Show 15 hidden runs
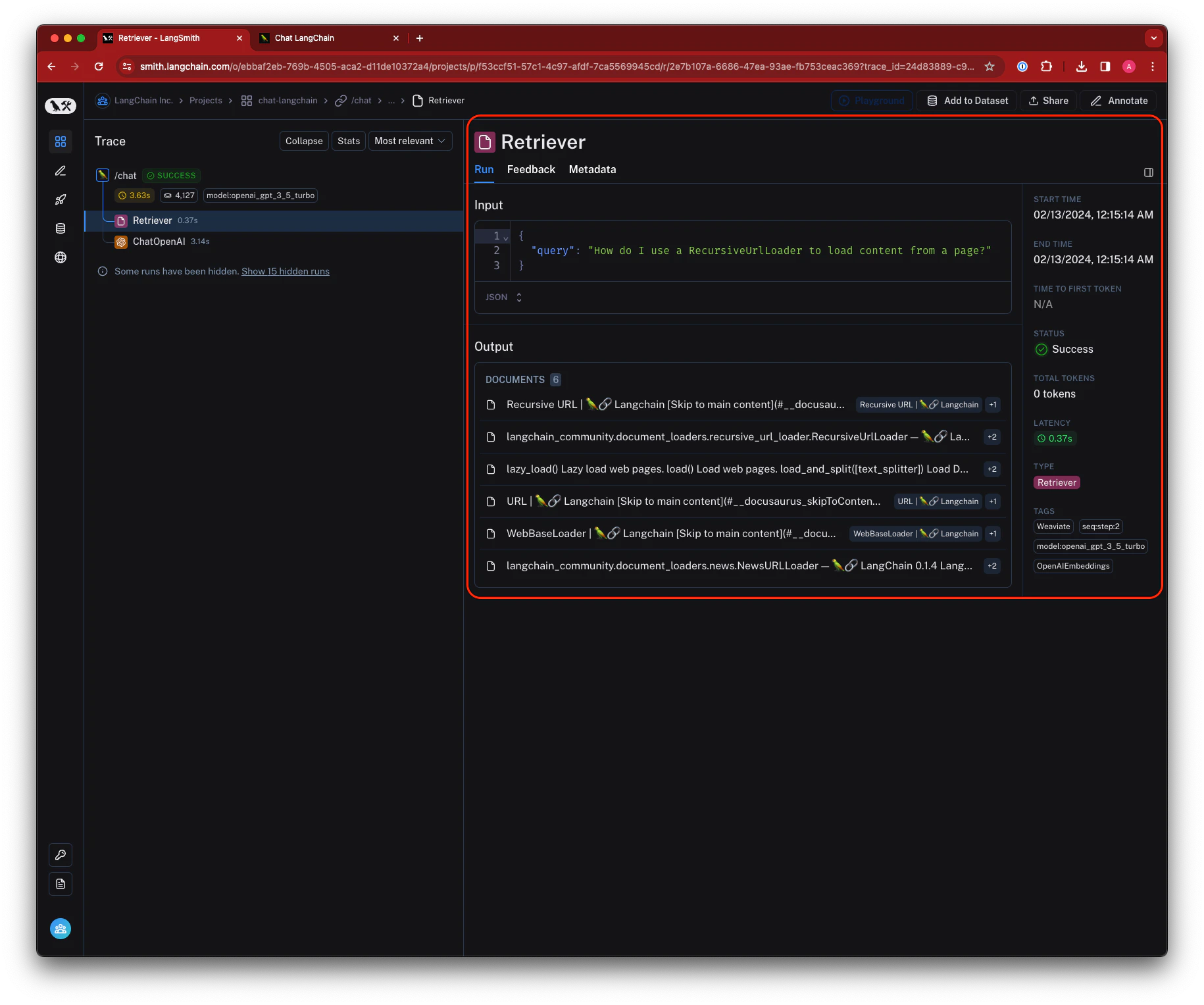Screen dimensions: 1204x1005 pos(286,271)
